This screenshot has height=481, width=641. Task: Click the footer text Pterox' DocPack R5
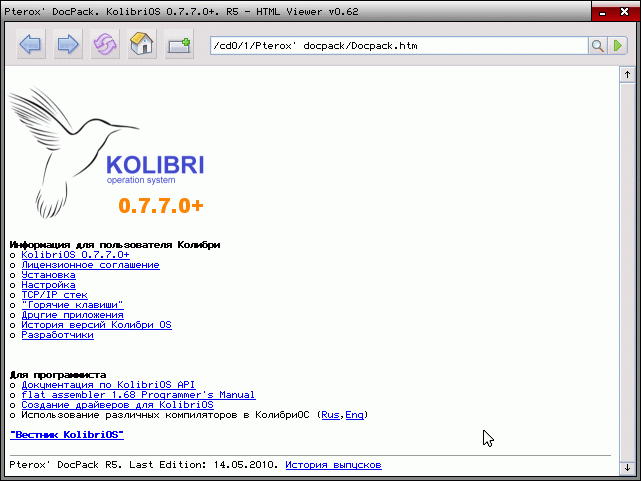click(65, 465)
